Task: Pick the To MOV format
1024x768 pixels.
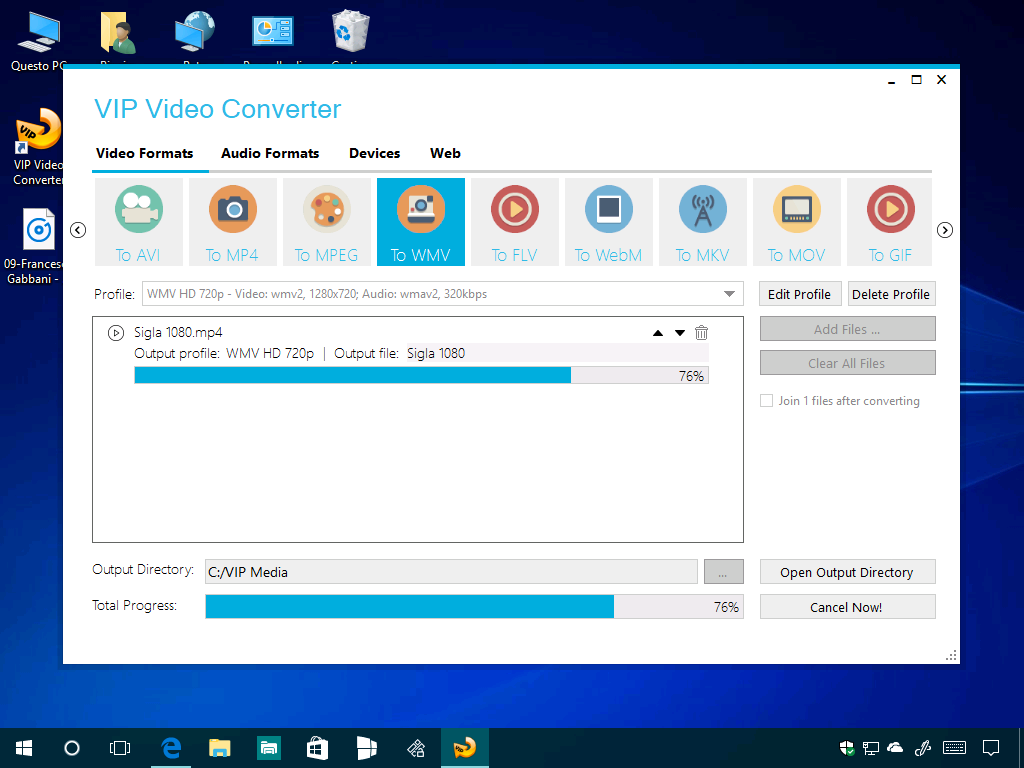Action: [797, 222]
